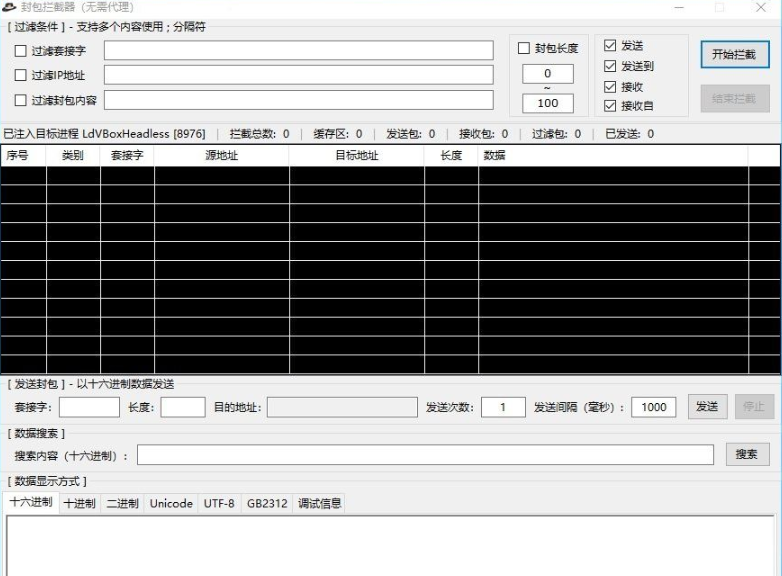Click the 长度 input field
Screen dimensions: 782x576
(183, 407)
